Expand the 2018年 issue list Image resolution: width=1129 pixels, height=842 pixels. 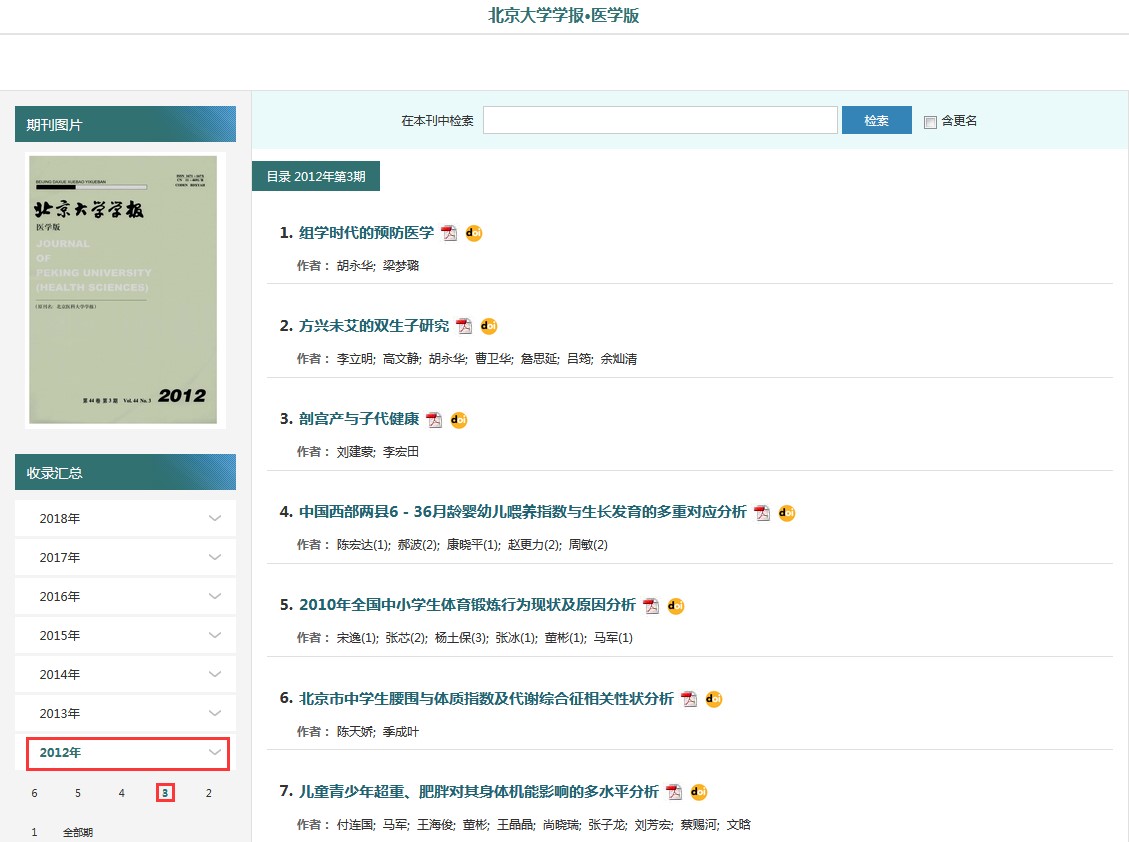pos(125,518)
